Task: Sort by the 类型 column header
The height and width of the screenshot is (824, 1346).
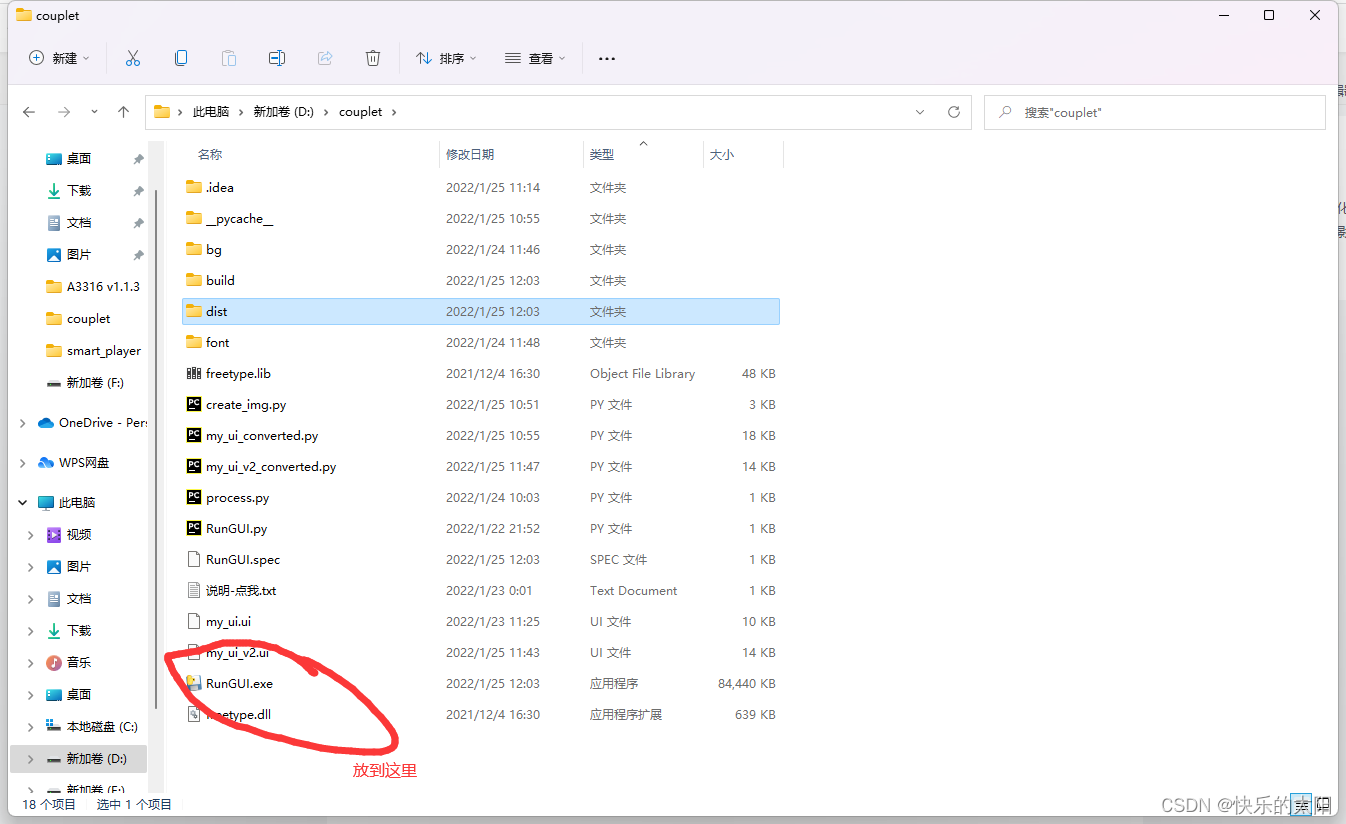Action: [602, 154]
